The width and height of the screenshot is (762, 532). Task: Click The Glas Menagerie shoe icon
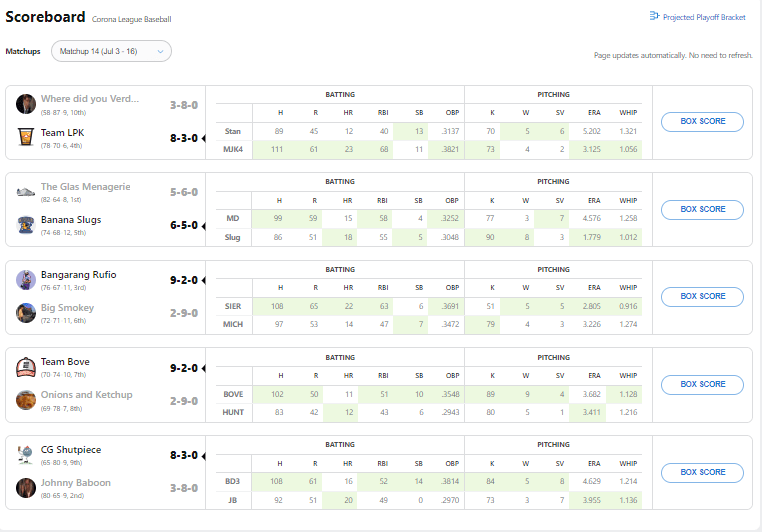pyautogui.click(x=26, y=192)
